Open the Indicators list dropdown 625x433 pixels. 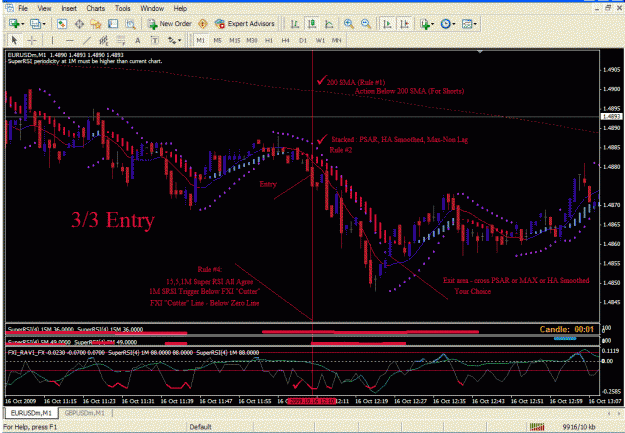click(427, 24)
